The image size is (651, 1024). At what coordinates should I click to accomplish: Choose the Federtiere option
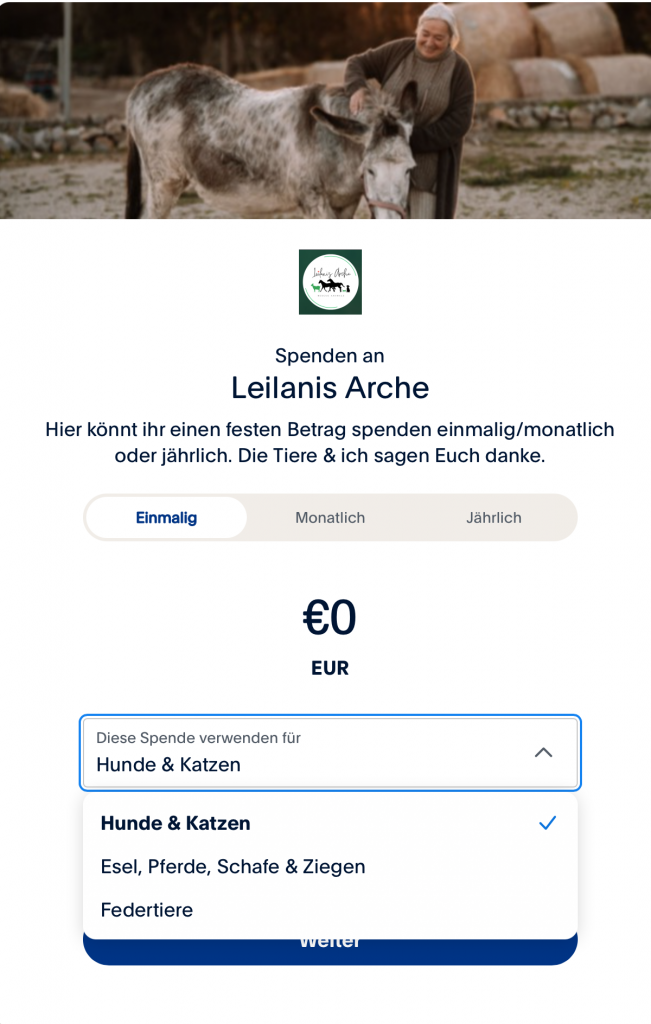[147, 910]
